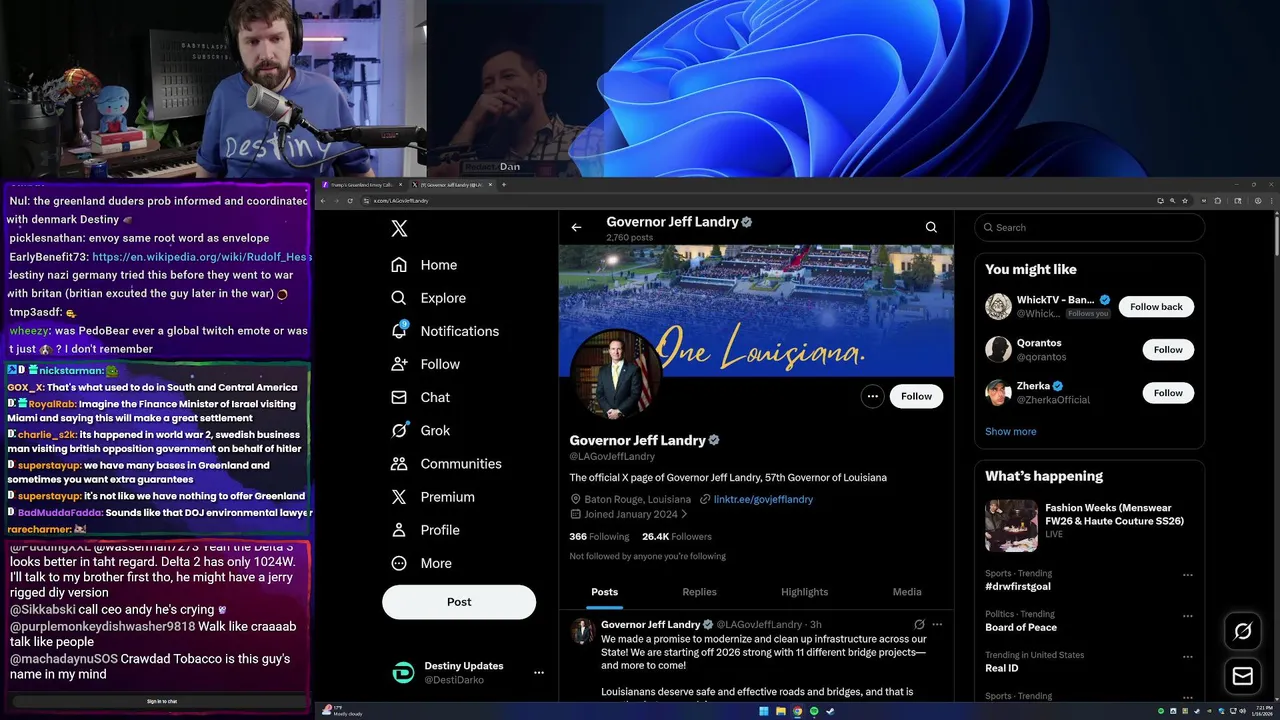Open the Follow sidebar item
1280x720 pixels.
(426, 364)
